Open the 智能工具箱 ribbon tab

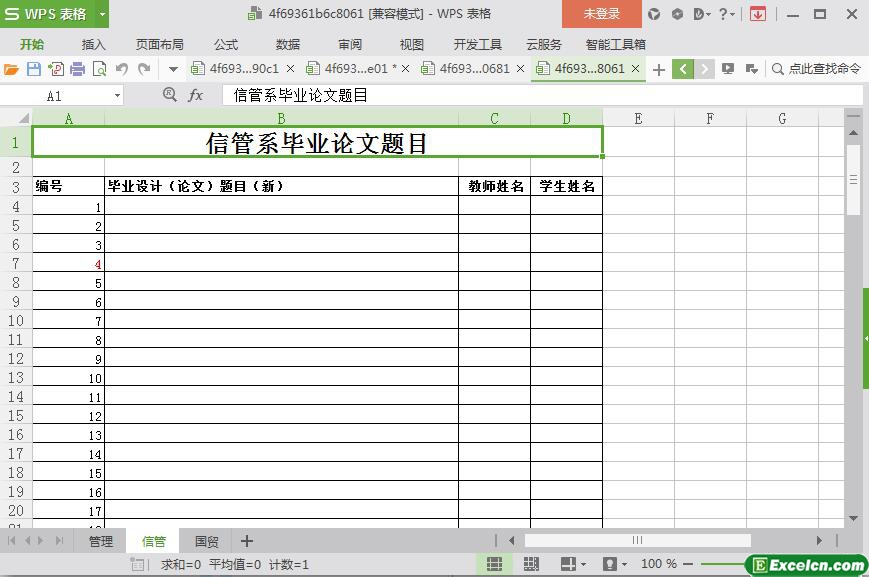616,44
